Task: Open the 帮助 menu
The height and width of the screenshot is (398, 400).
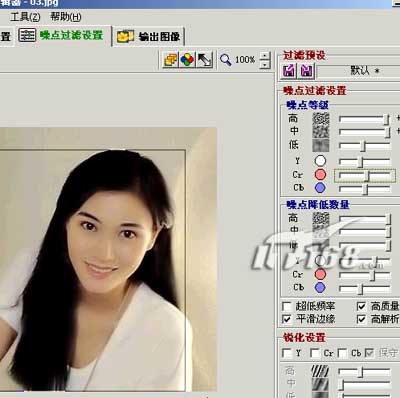Action: coord(65,17)
